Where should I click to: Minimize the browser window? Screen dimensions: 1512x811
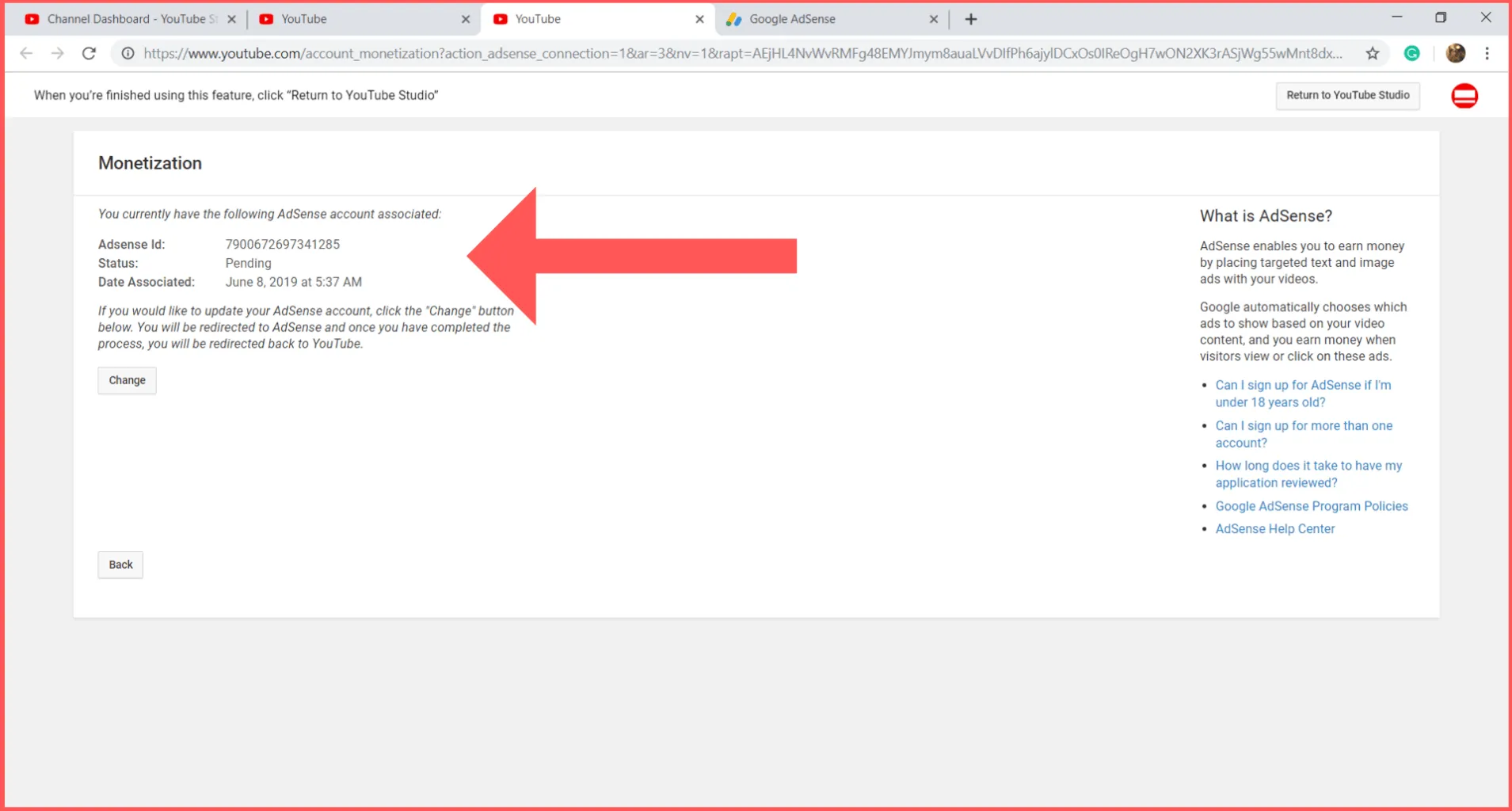1396,17
